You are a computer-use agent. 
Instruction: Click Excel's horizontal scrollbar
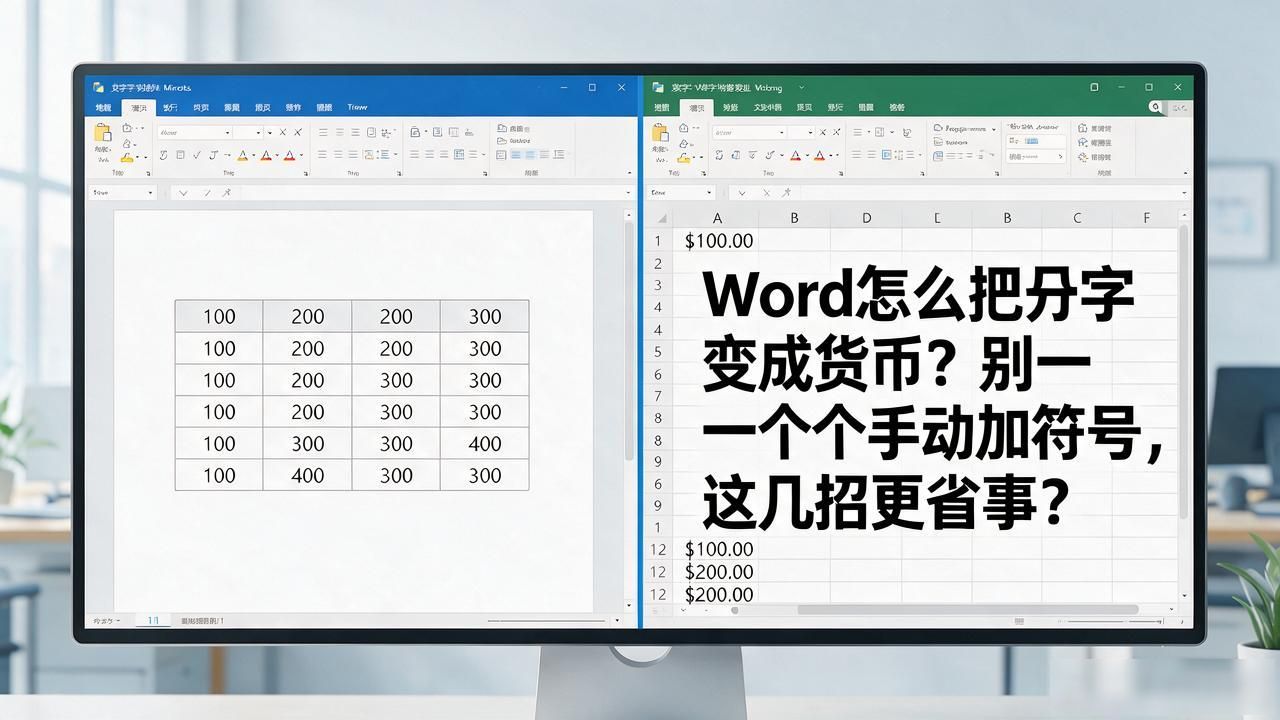[967, 610]
